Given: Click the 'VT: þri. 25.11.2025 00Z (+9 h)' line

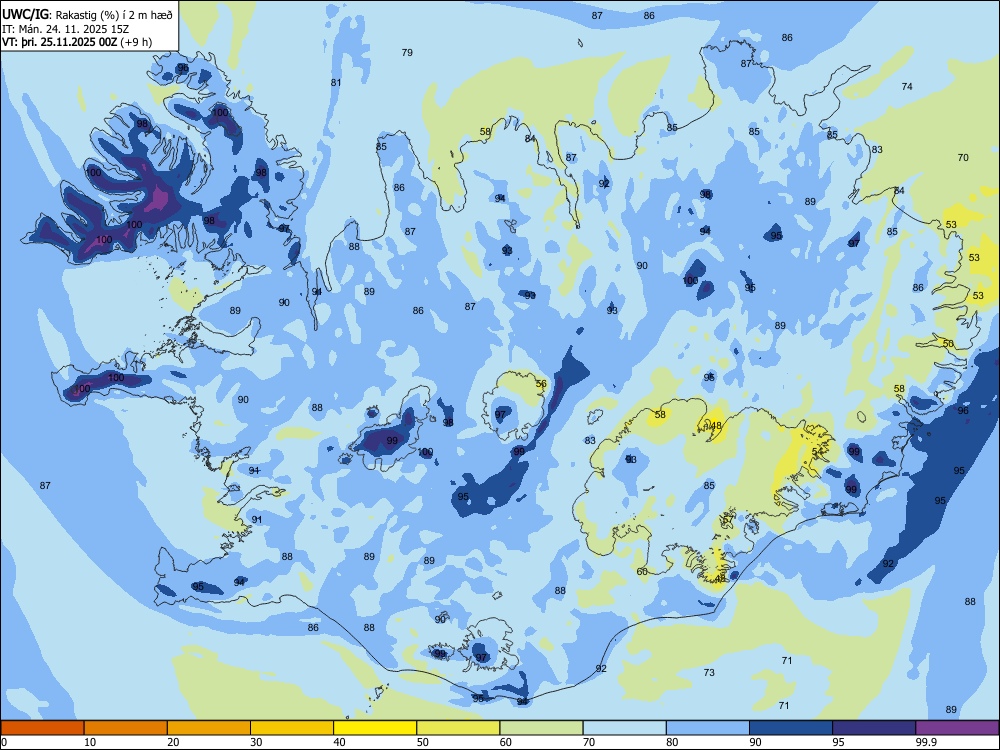Looking at the screenshot, I should click(77, 42).
